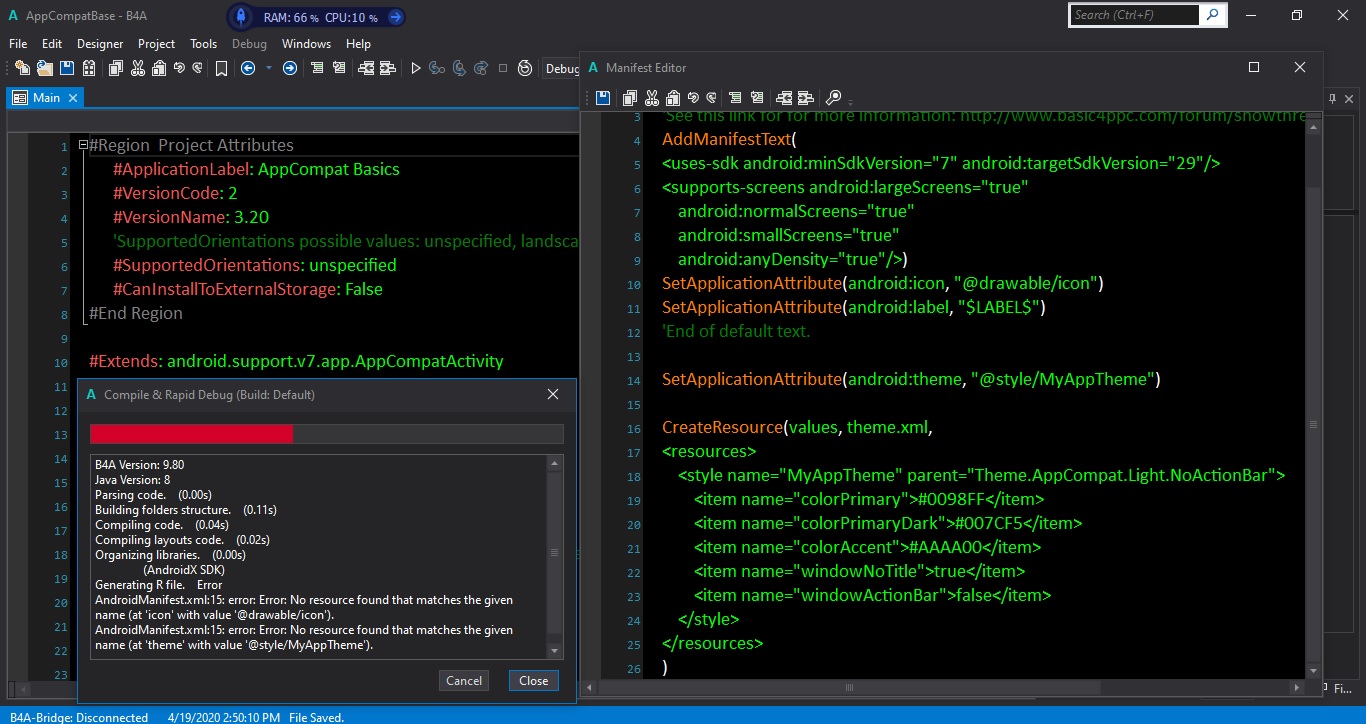Click the toggle bookmark icon in main toolbar

pyautogui.click(x=221, y=69)
